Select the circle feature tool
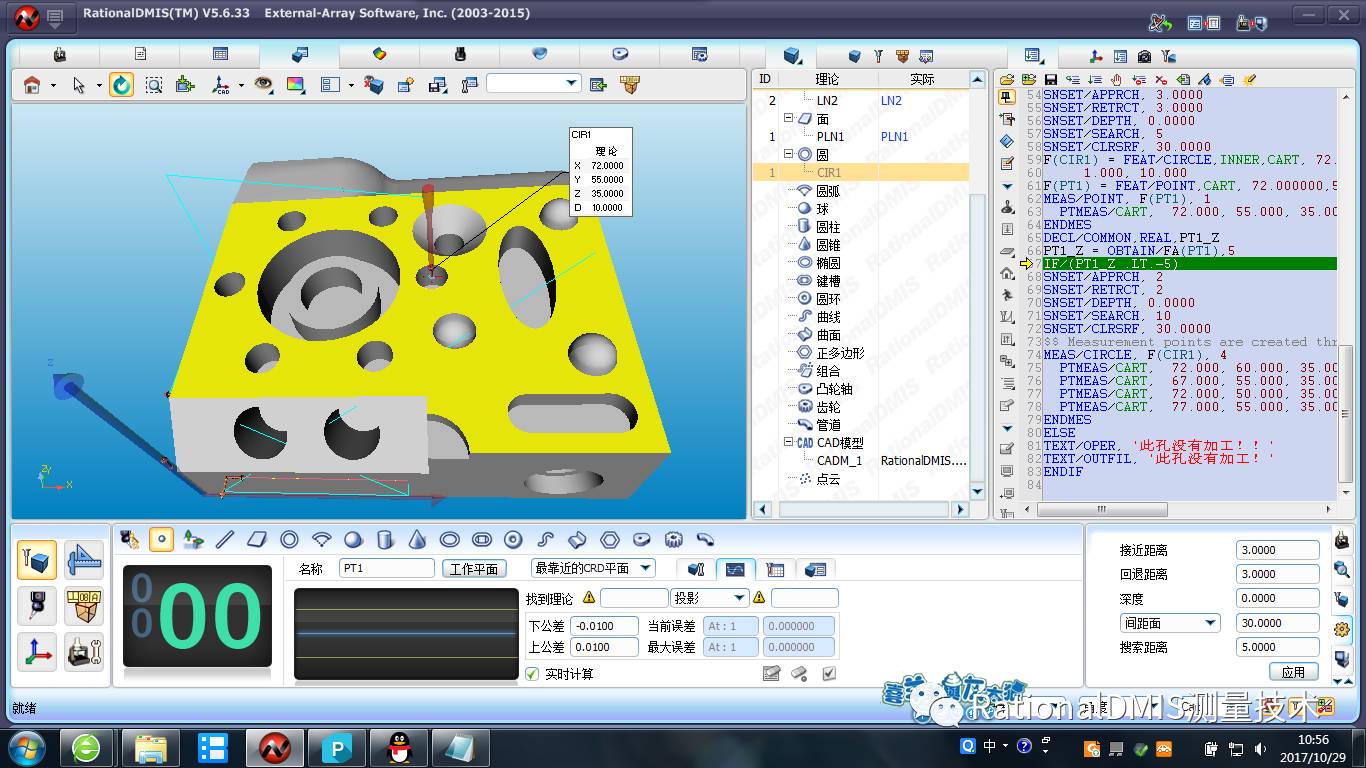Viewport: 1366px width, 768px height. [x=289, y=540]
